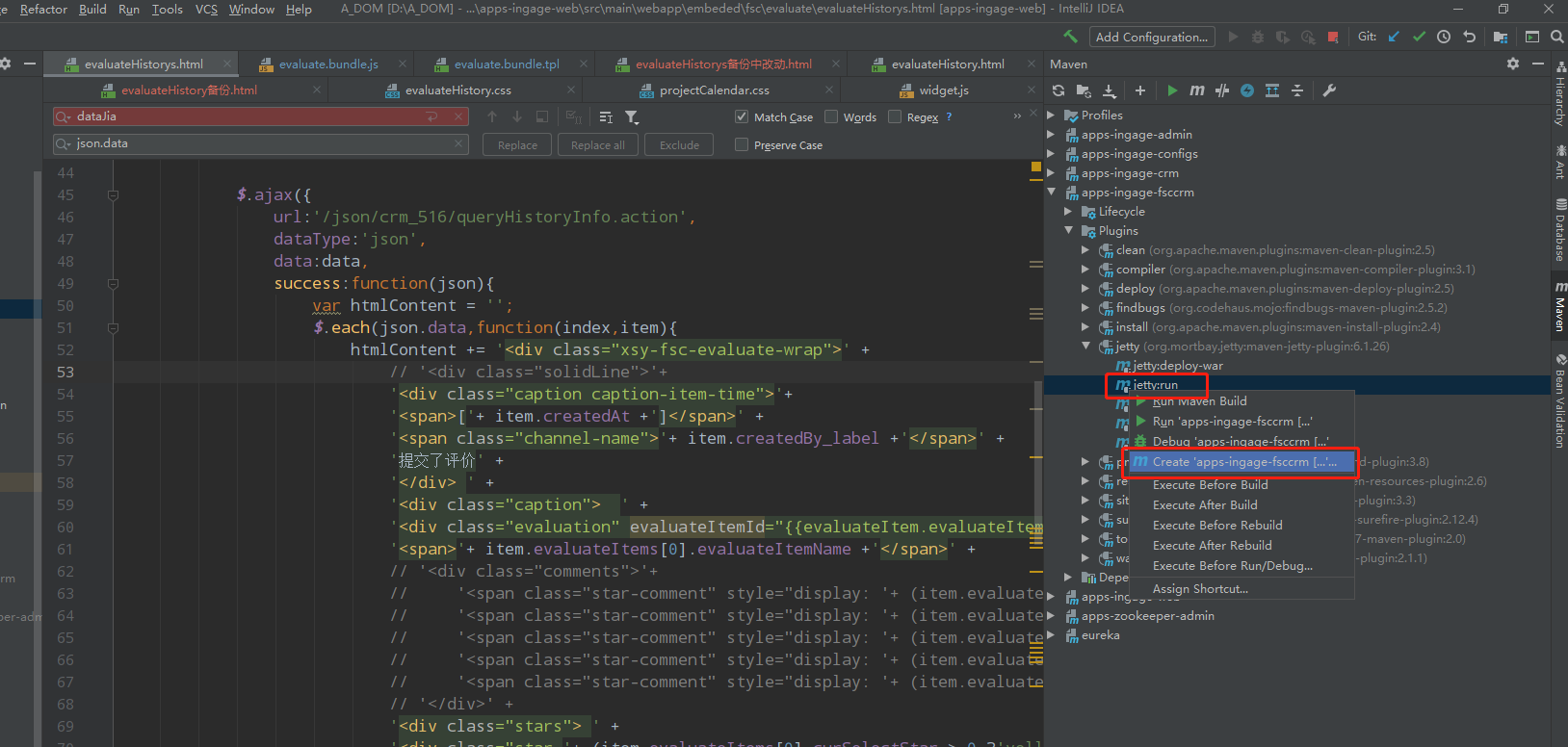Update project via Git blue arrow
This screenshot has width=1568, height=747.
point(1394,37)
